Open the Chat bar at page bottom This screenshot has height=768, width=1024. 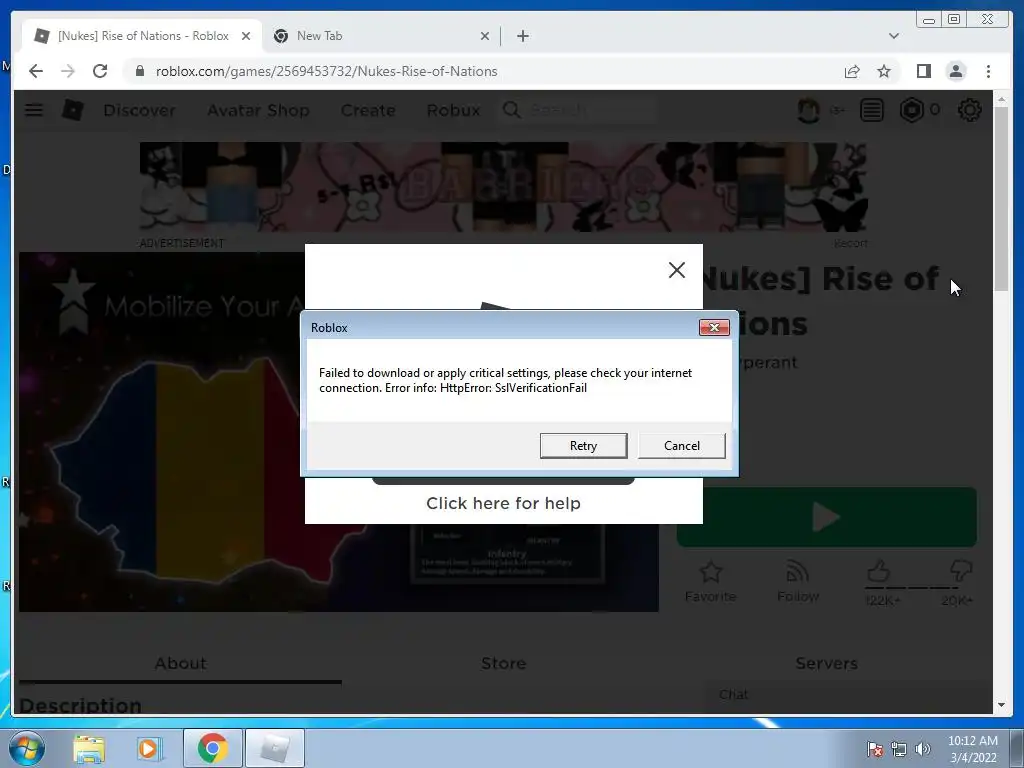coord(846,695)
